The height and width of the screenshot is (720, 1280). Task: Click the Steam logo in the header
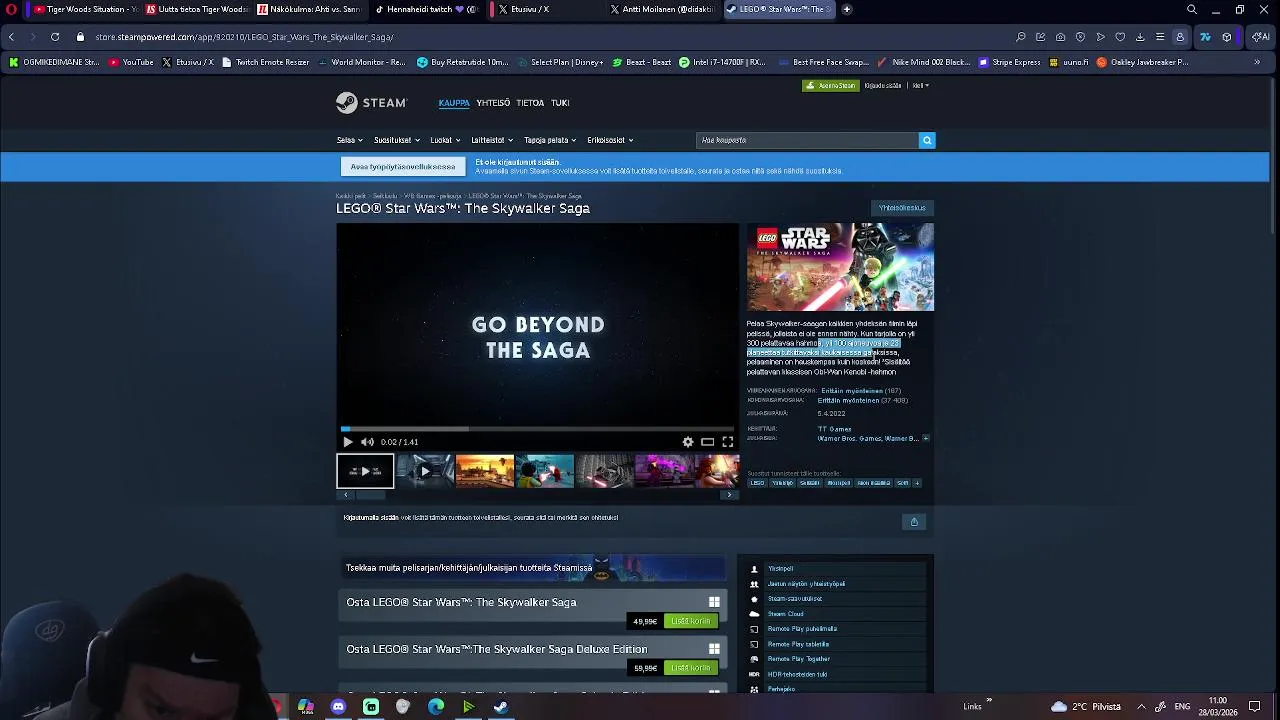[371, 102]
